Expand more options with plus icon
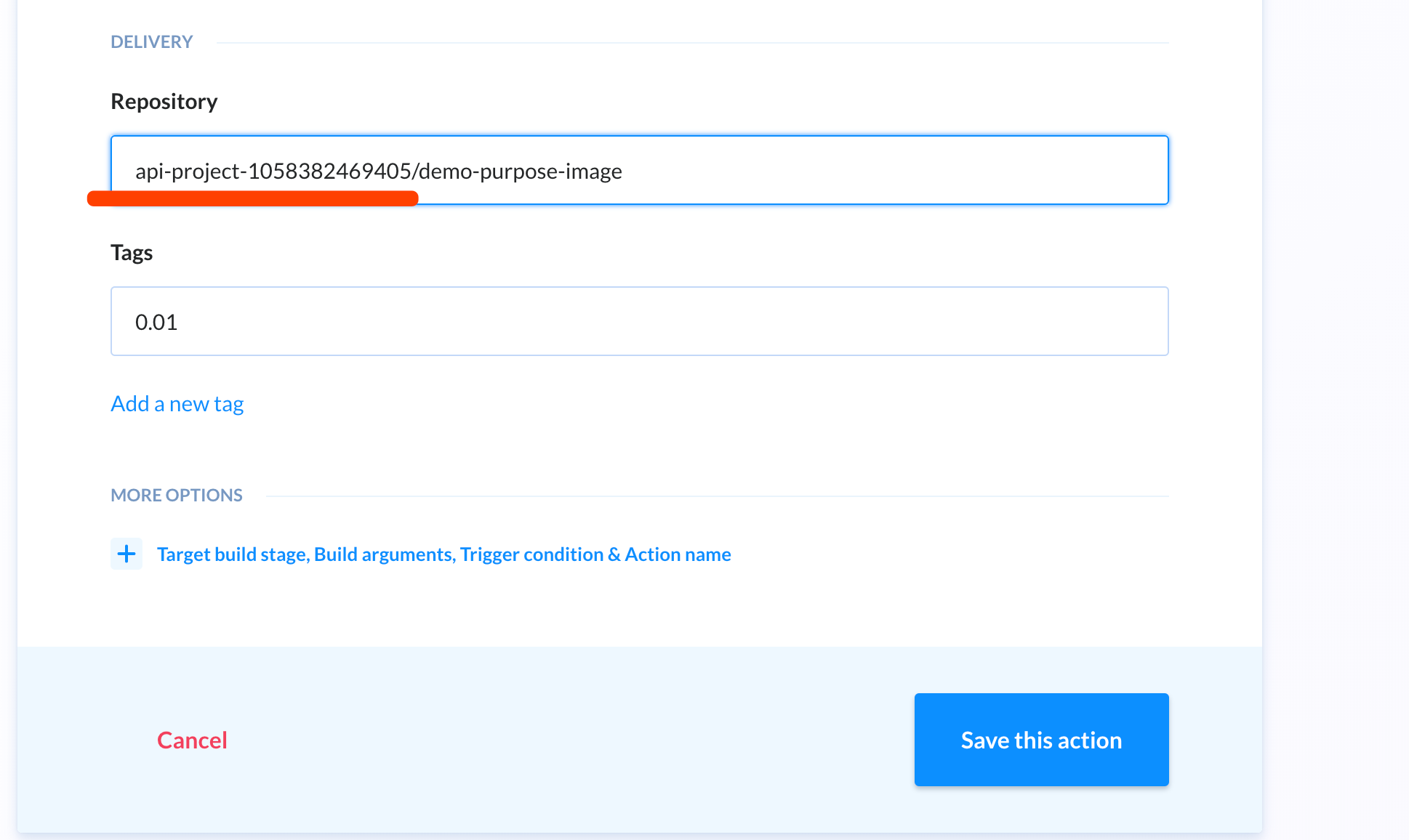Image resolution: width=1409 pixels, height=840 pixels. coord(127,554)
